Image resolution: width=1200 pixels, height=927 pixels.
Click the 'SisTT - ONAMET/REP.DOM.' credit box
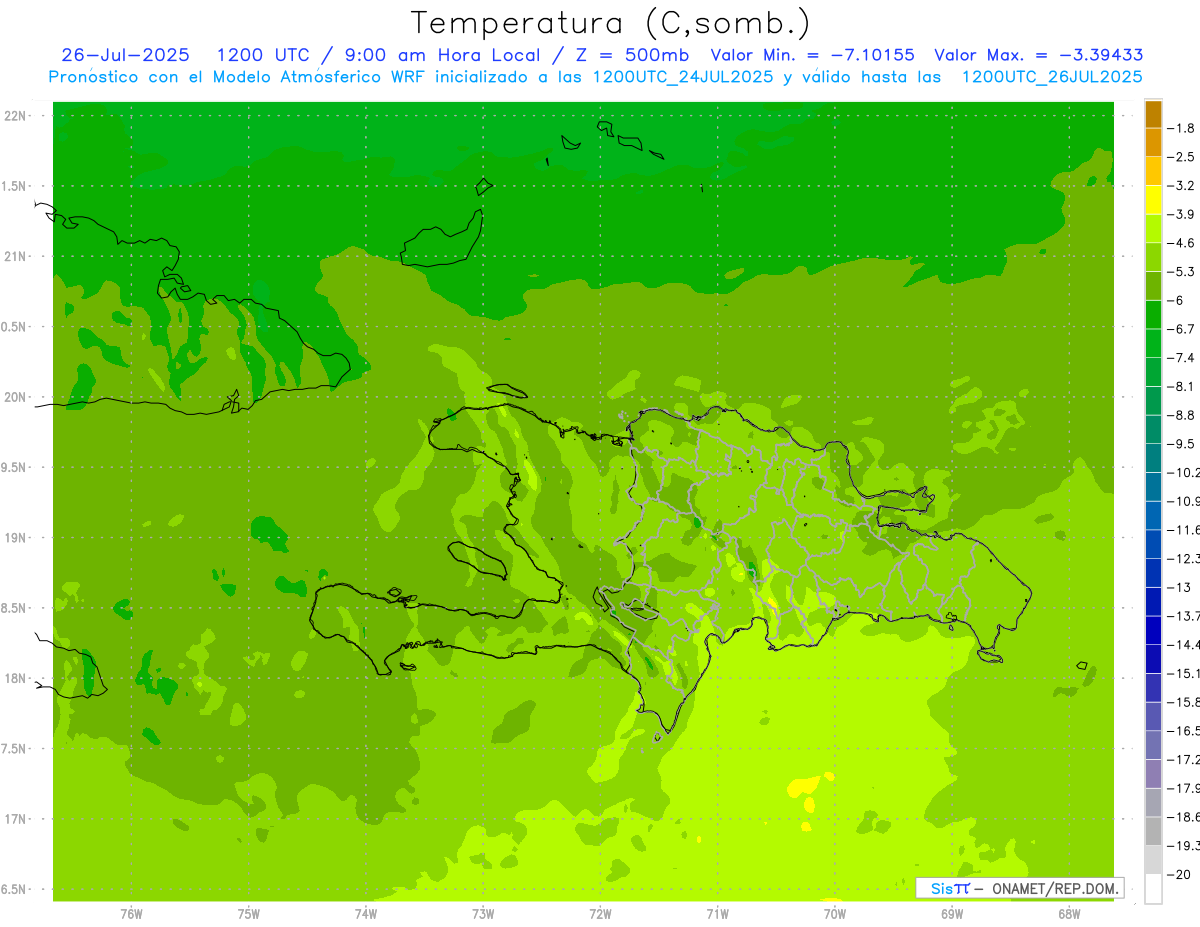[1019, 888]
